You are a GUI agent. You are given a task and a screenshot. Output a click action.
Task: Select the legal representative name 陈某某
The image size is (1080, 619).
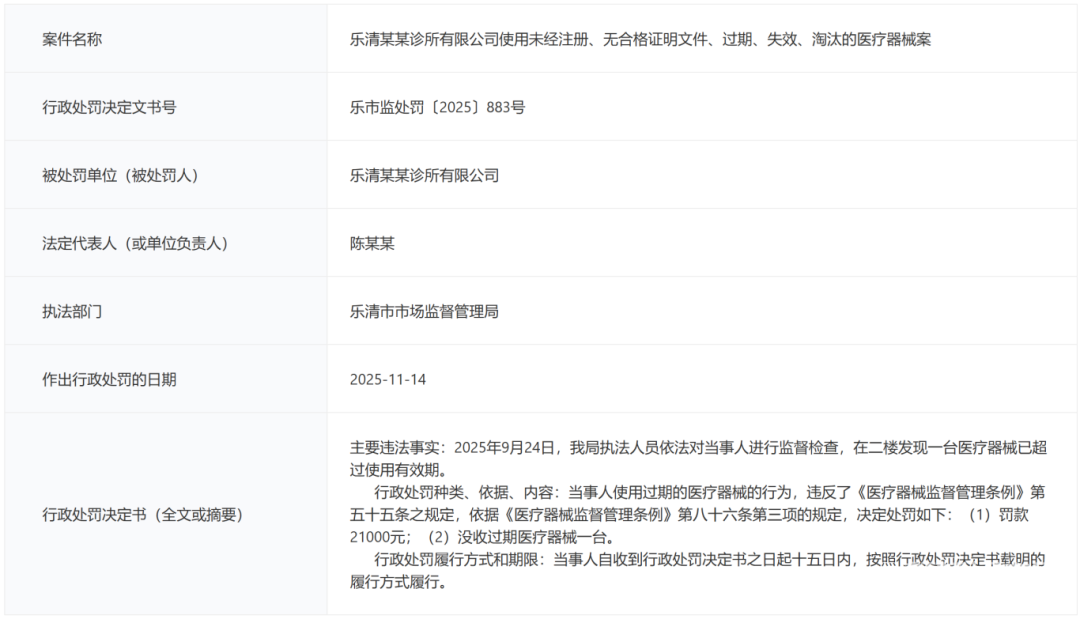[372, 243]
